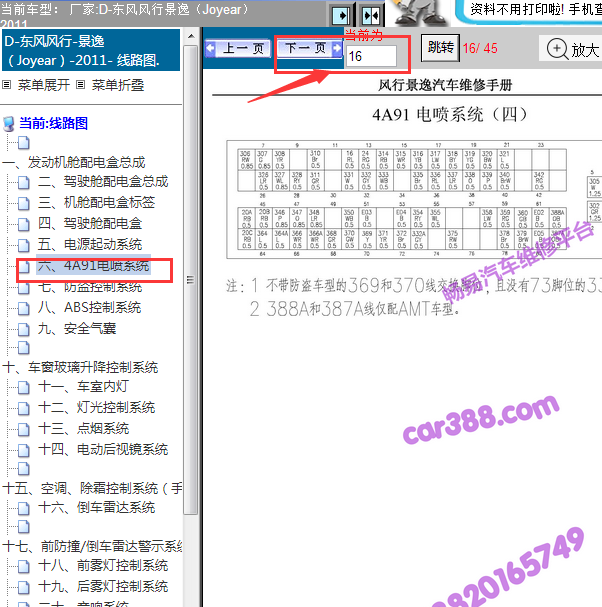Screen dimensions: 602x607
Task: Click the 16/ 45 page counter text
Action: click(x=480, y=48)
